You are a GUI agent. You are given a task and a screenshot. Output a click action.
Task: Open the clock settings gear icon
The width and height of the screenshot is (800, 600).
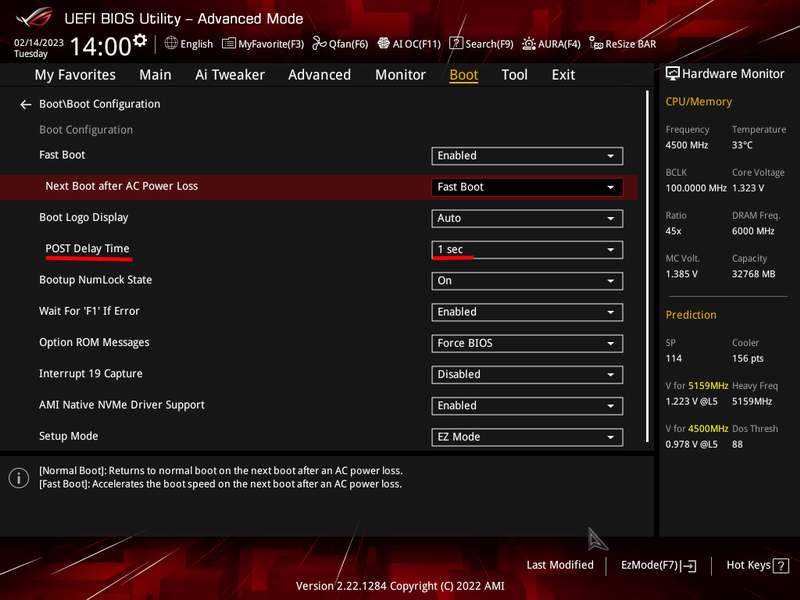[x=140, y=40]
